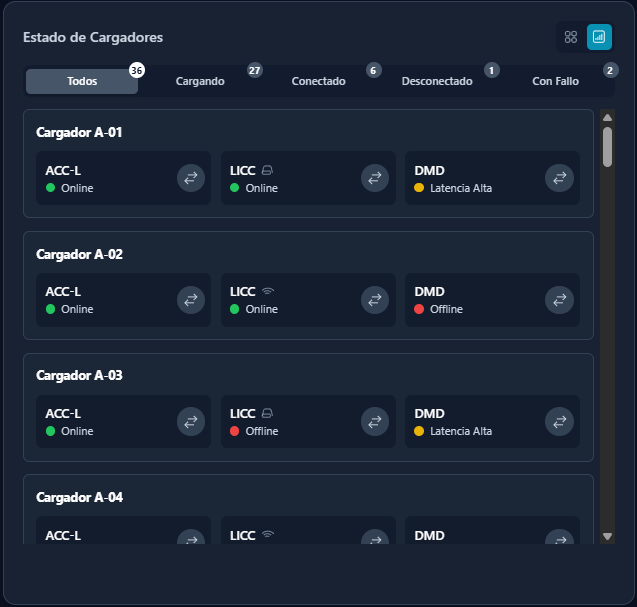Click swap icon for A-01 DMD
Screen dimensions: 637x607
click(559, 178)
